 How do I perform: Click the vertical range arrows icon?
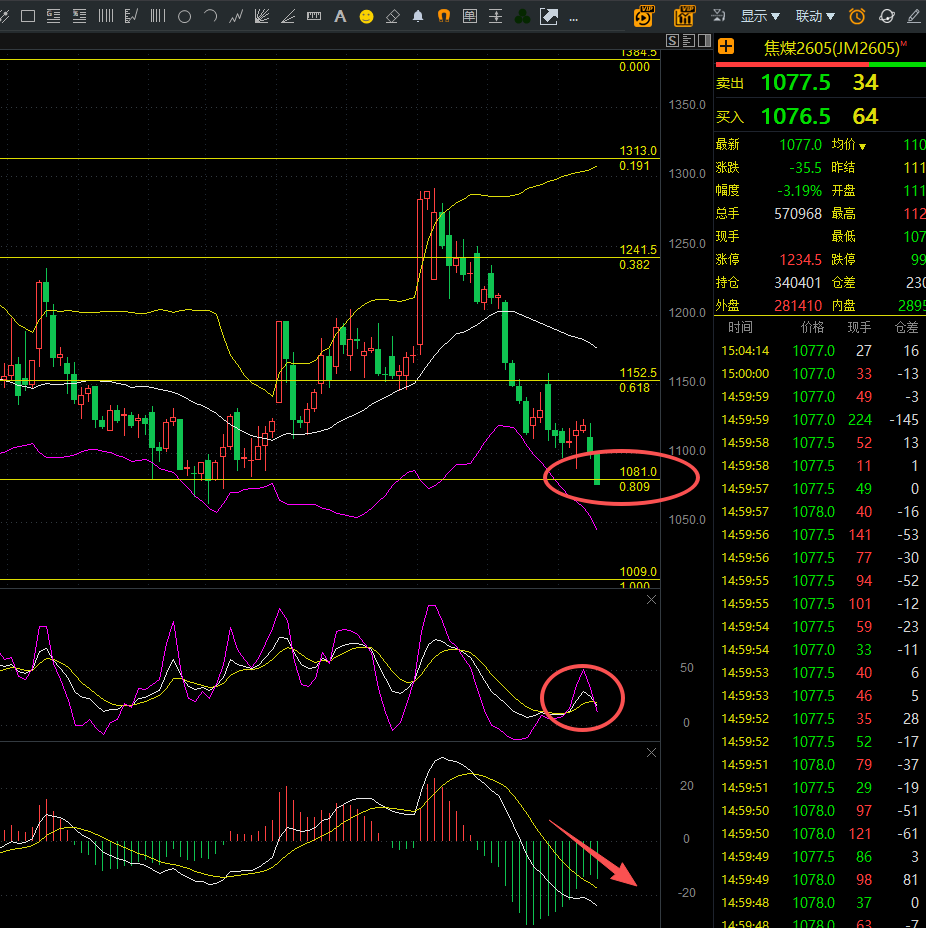tap(496, 17)
